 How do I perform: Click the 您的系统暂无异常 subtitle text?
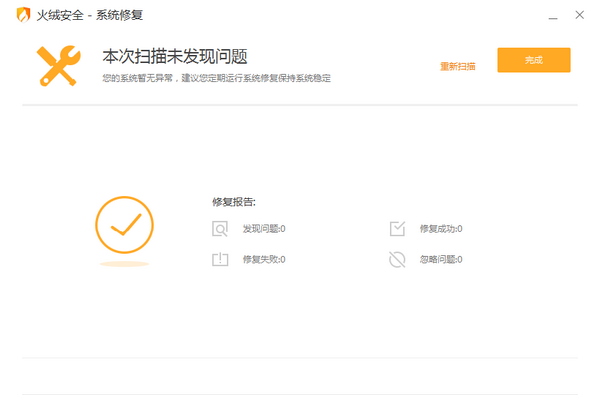[216, 78]
